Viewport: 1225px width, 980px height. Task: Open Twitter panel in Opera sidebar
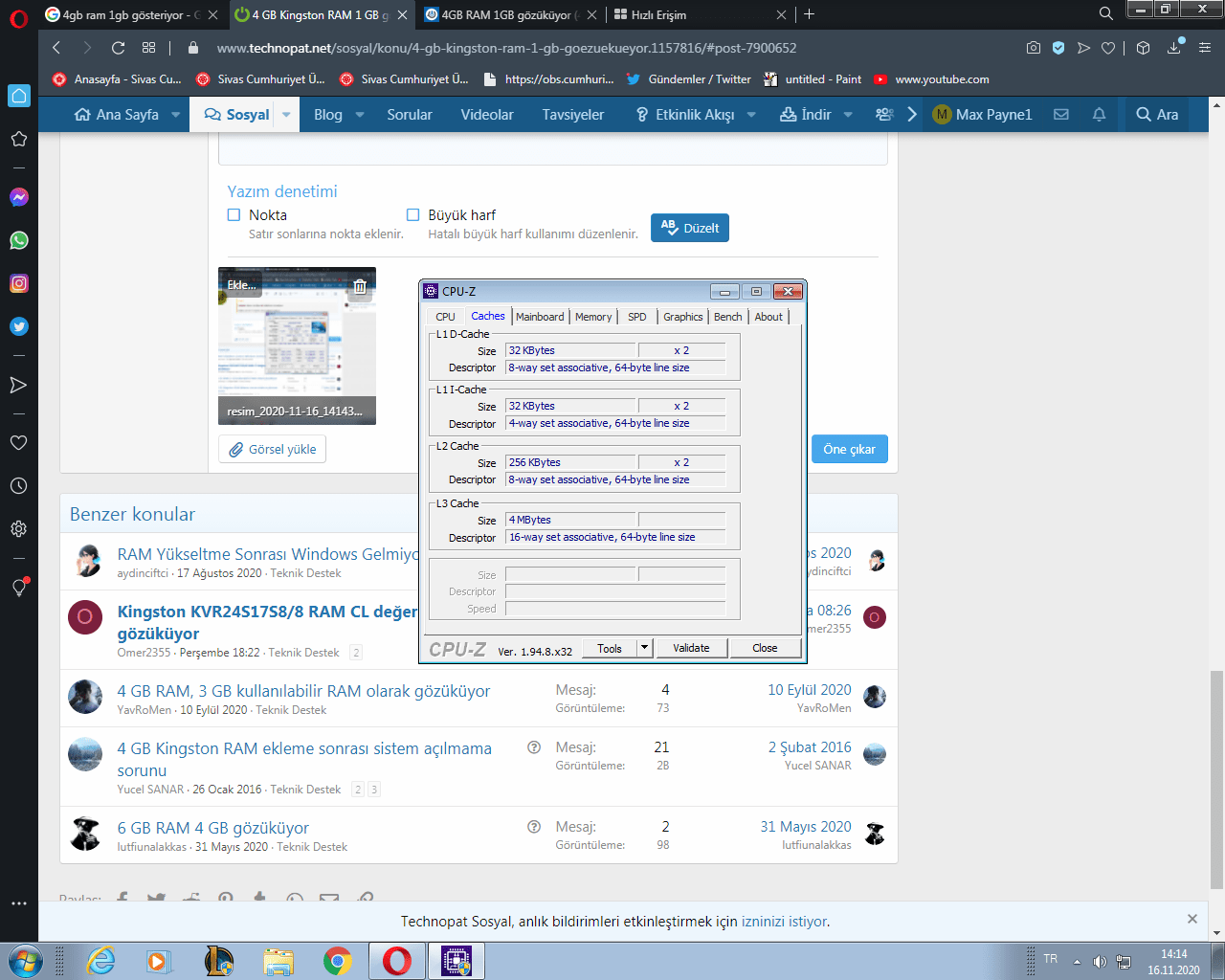click(19, 326)
